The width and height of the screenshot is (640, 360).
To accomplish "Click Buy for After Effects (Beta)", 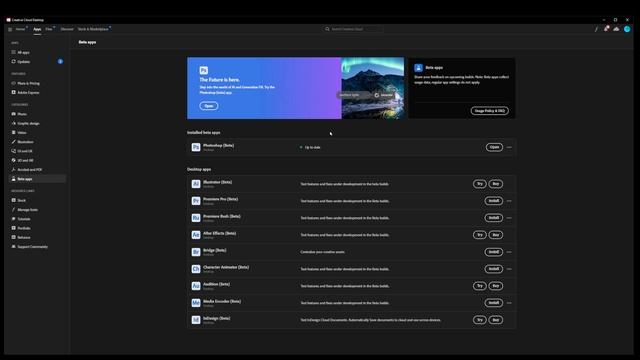I will point(496,235).
